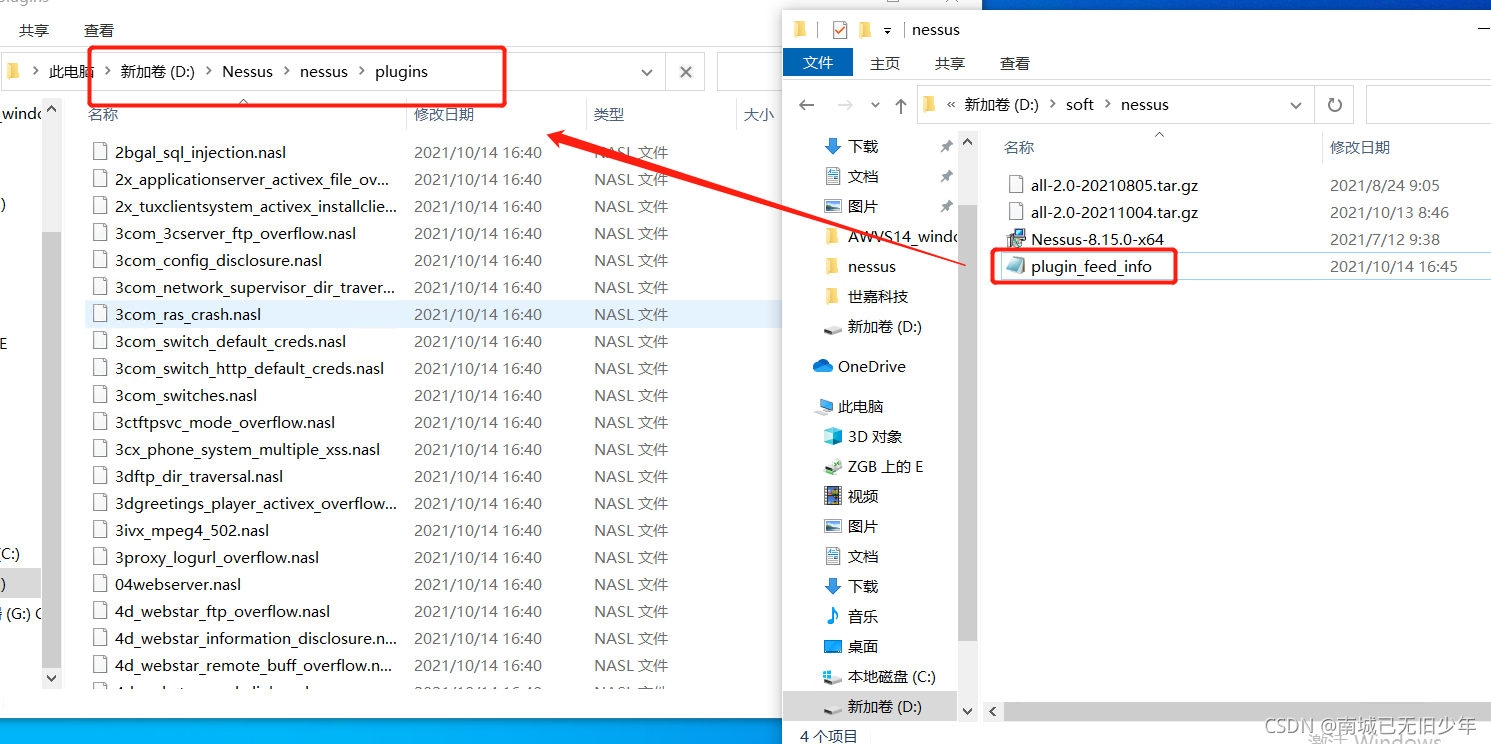Refresh the nessus folder view
1491x744 pixels.
[1334, 105]
